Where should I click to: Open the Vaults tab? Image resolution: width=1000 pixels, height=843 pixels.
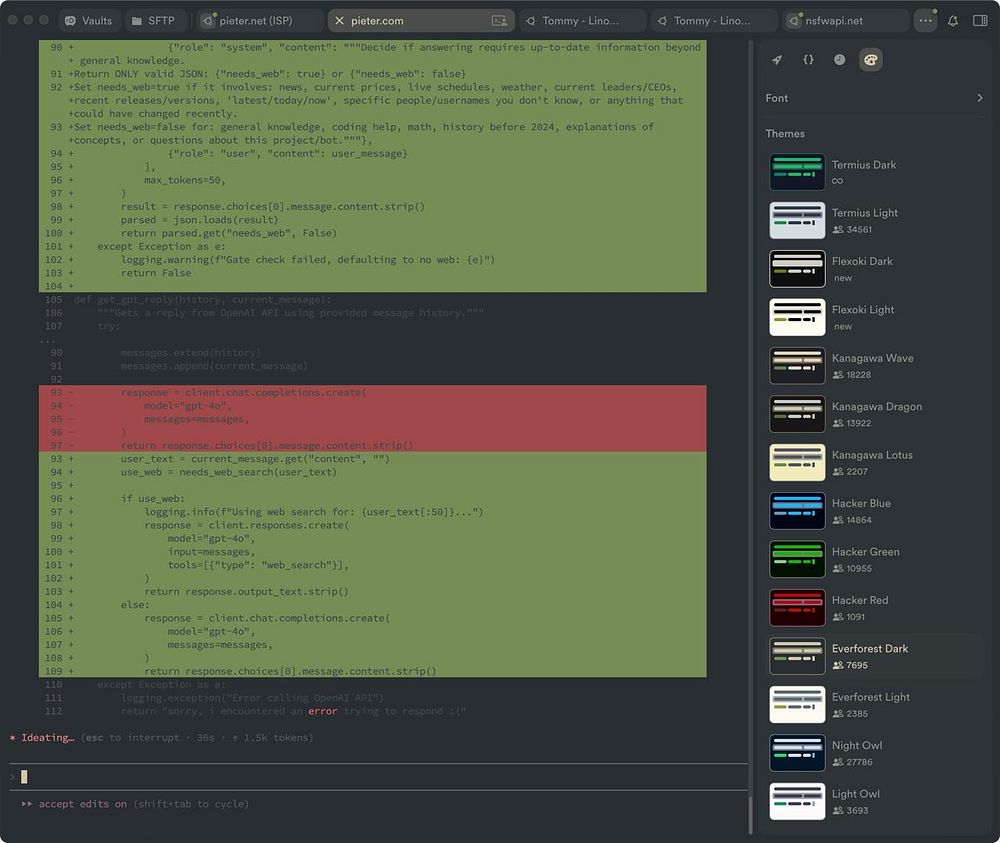[88, 20]
